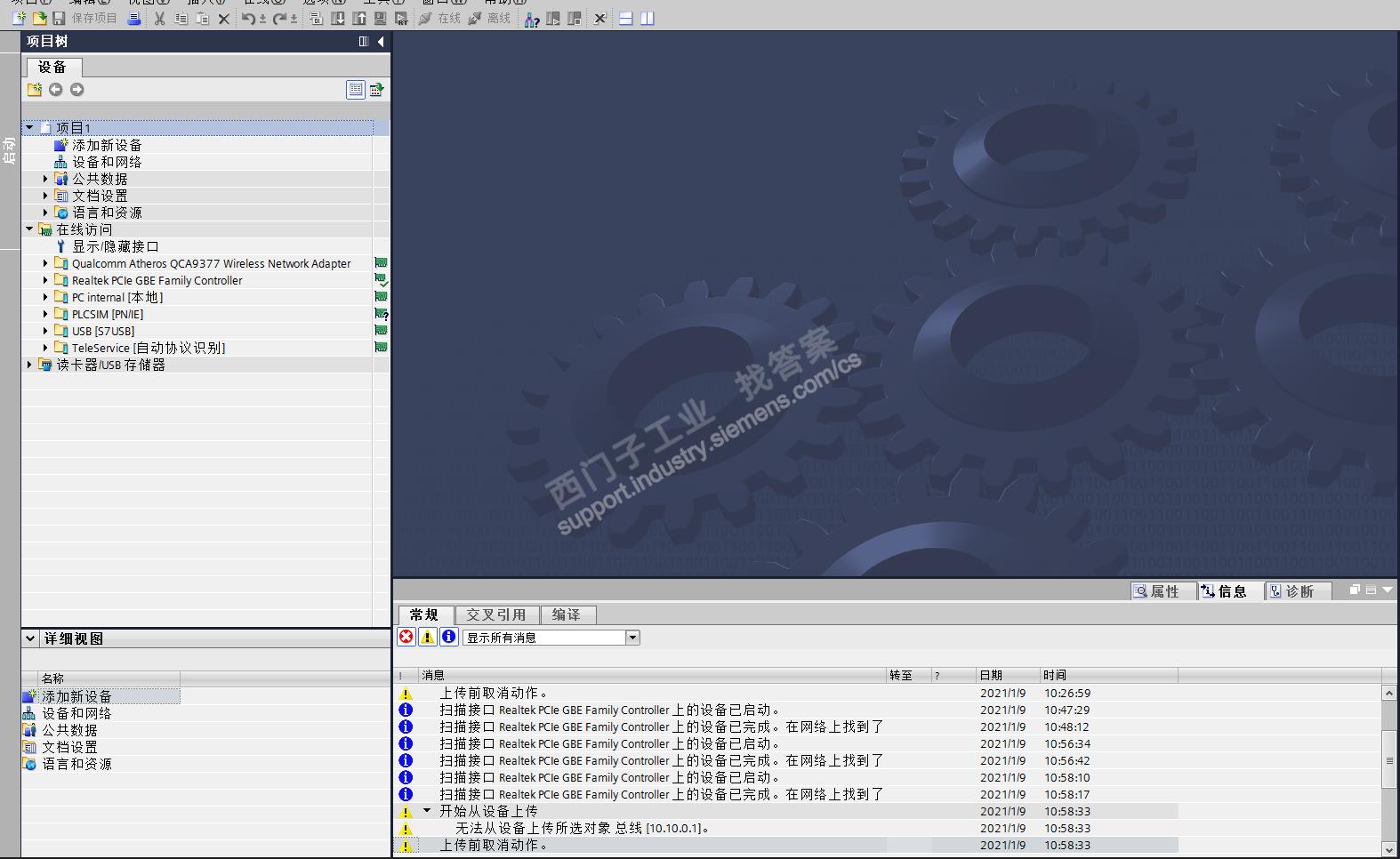This screenshot has height=859, width=1400.
Task: Delete the selection with the toolbar X icon
Action: pyautogui.click(x=224, y=18)
